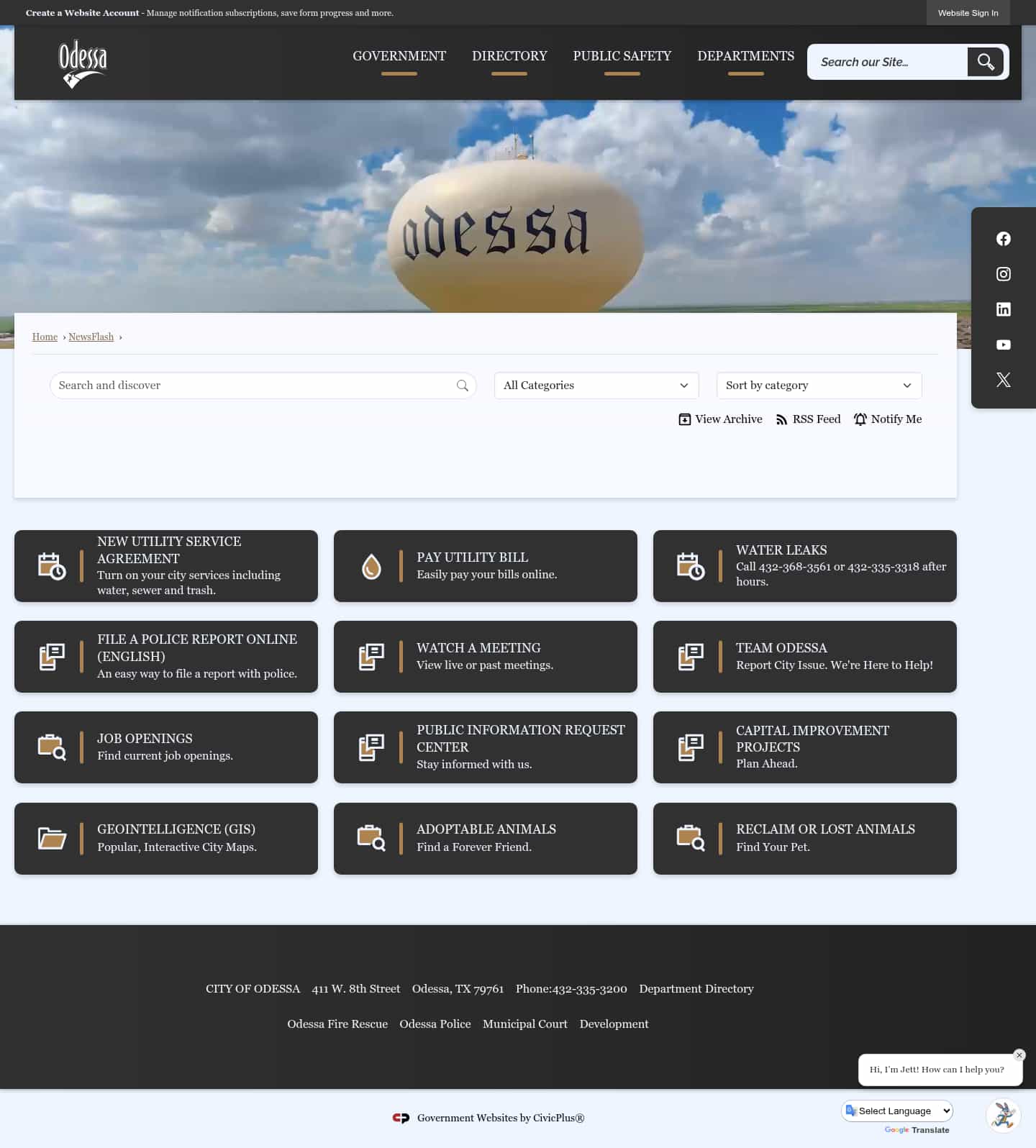Click the Team Odessa icon
1036x1148 pixels.
pyautogui.click(x=691, y=657)
